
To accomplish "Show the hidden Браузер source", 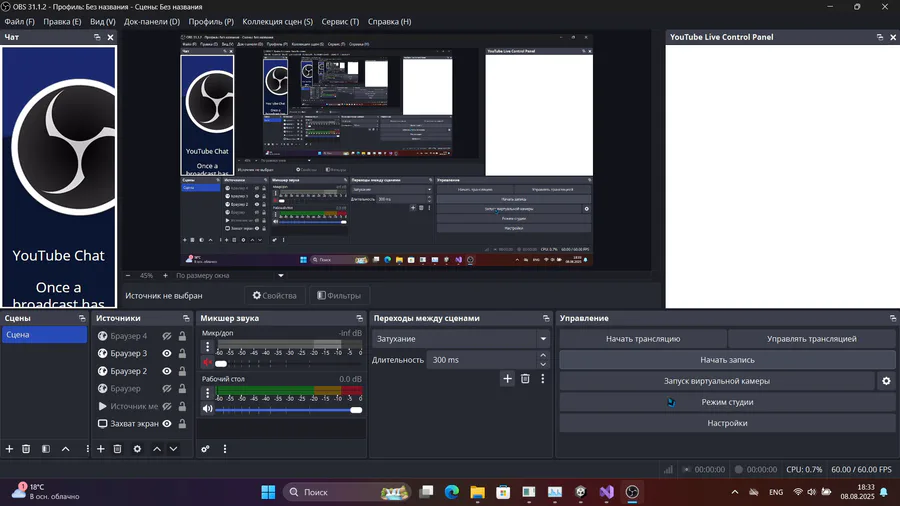I will click(166, 388).
